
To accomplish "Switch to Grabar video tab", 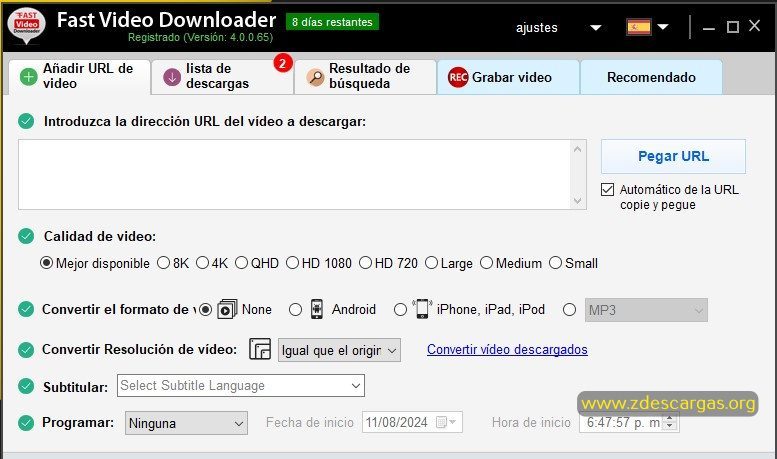I will click(508, 77).
